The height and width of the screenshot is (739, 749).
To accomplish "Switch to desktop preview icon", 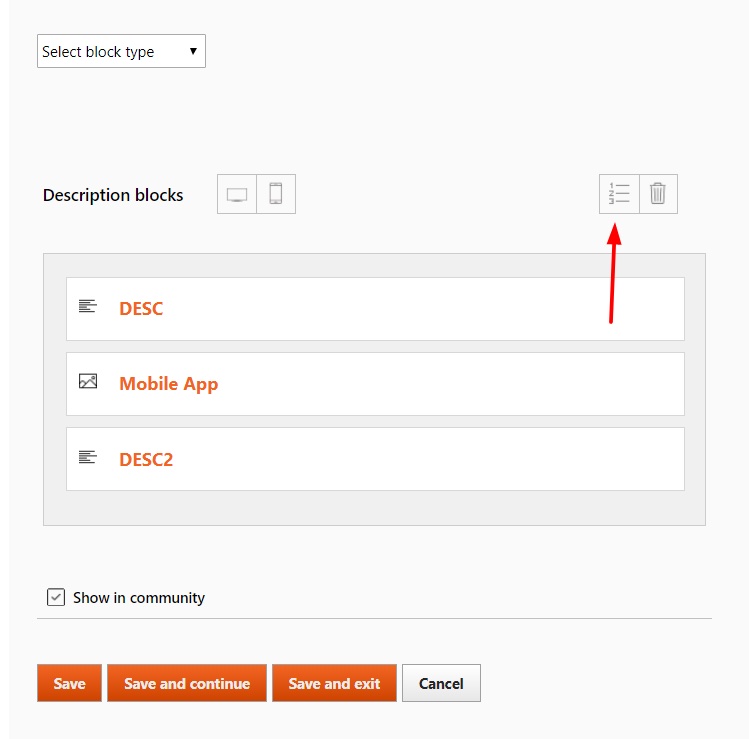I will click(x=237, y=194).
